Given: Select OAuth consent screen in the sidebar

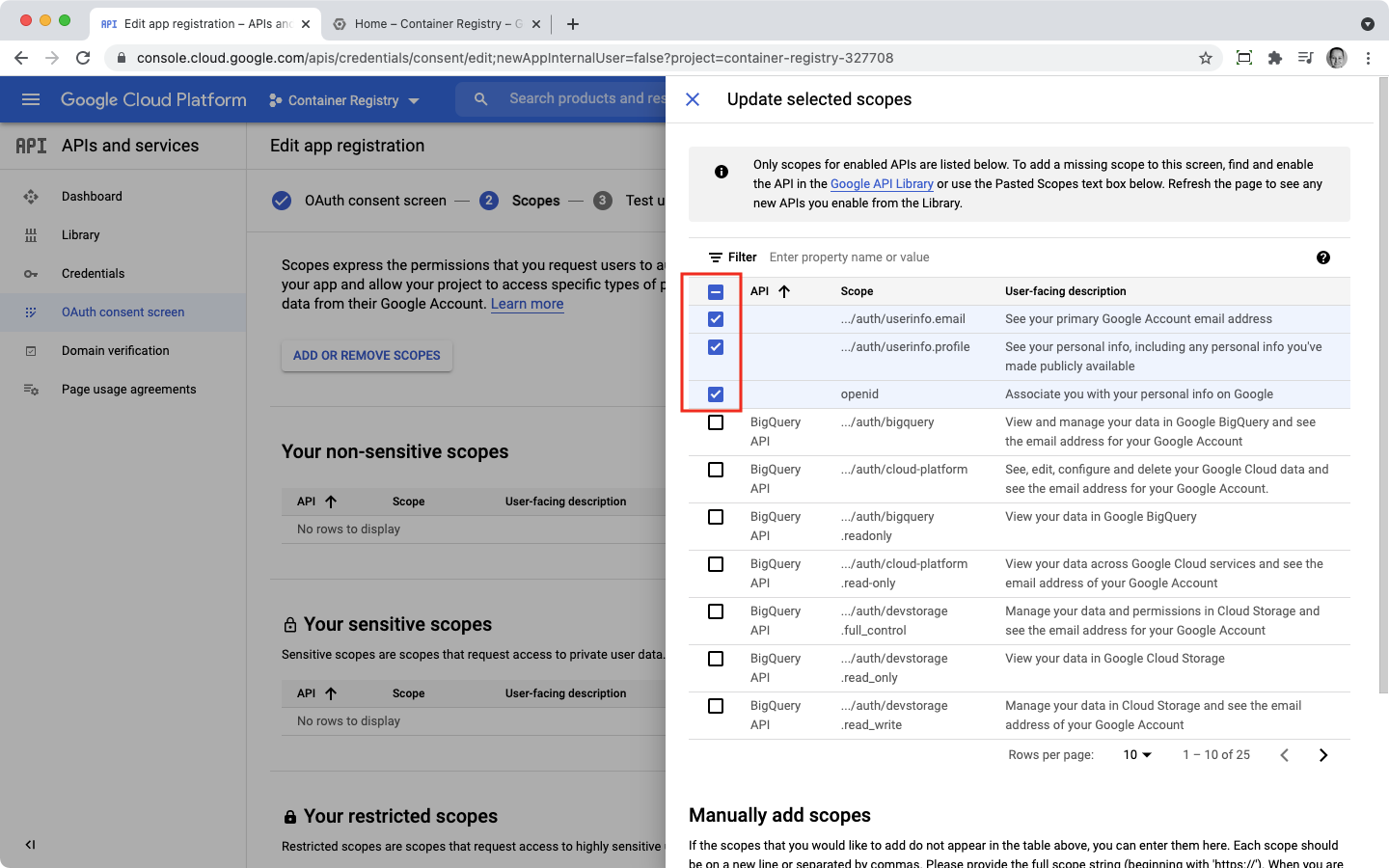Looking at the screenshot, I should [x=123, y=312].
